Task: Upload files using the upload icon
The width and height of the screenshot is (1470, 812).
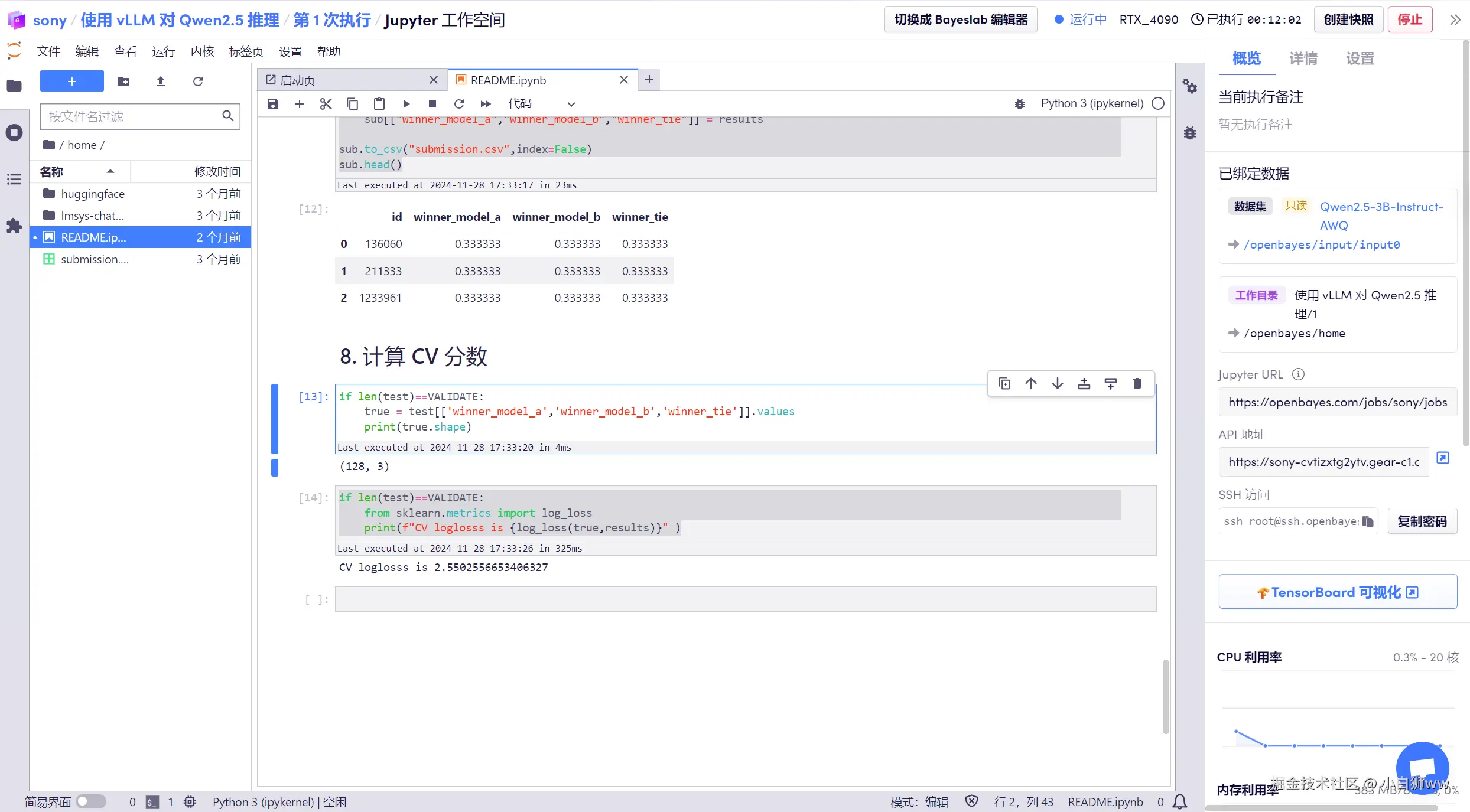Action: tap(160, 81)
